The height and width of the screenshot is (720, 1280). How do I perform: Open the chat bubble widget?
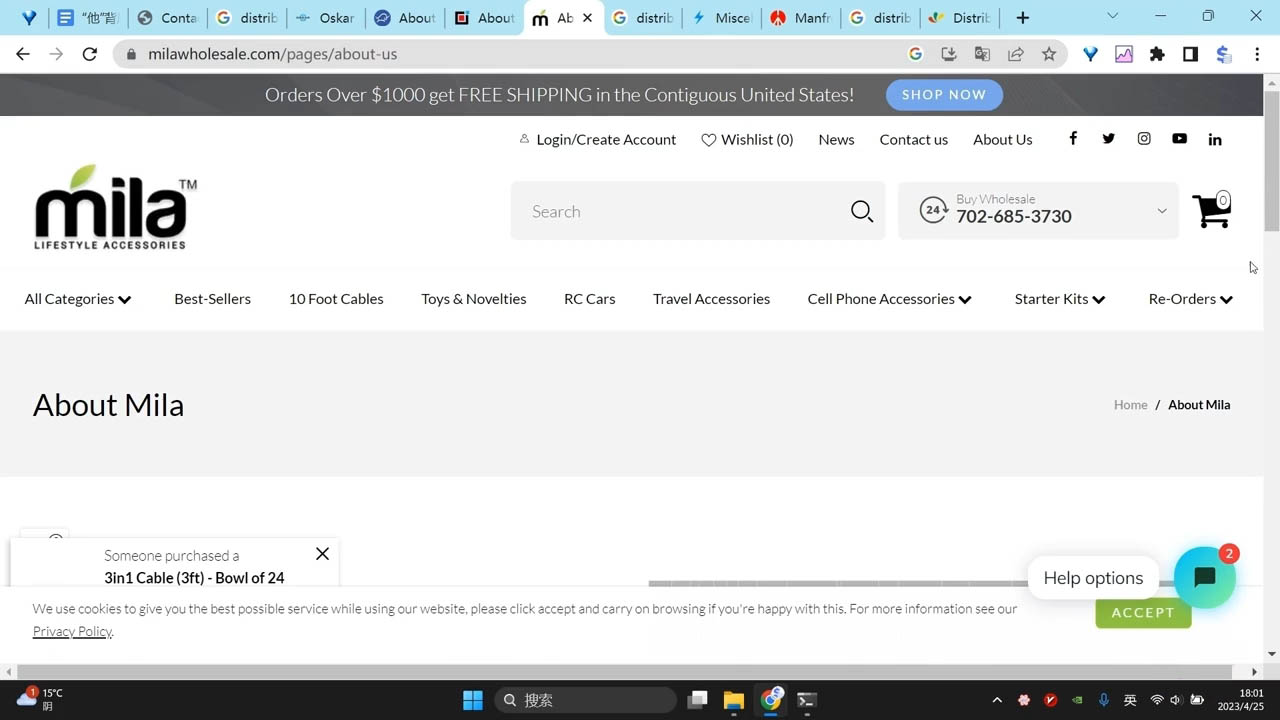(x=1204, y=577)
